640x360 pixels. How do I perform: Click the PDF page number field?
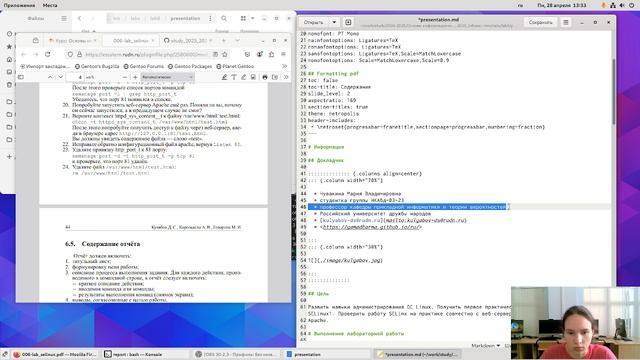click(75, 77)
